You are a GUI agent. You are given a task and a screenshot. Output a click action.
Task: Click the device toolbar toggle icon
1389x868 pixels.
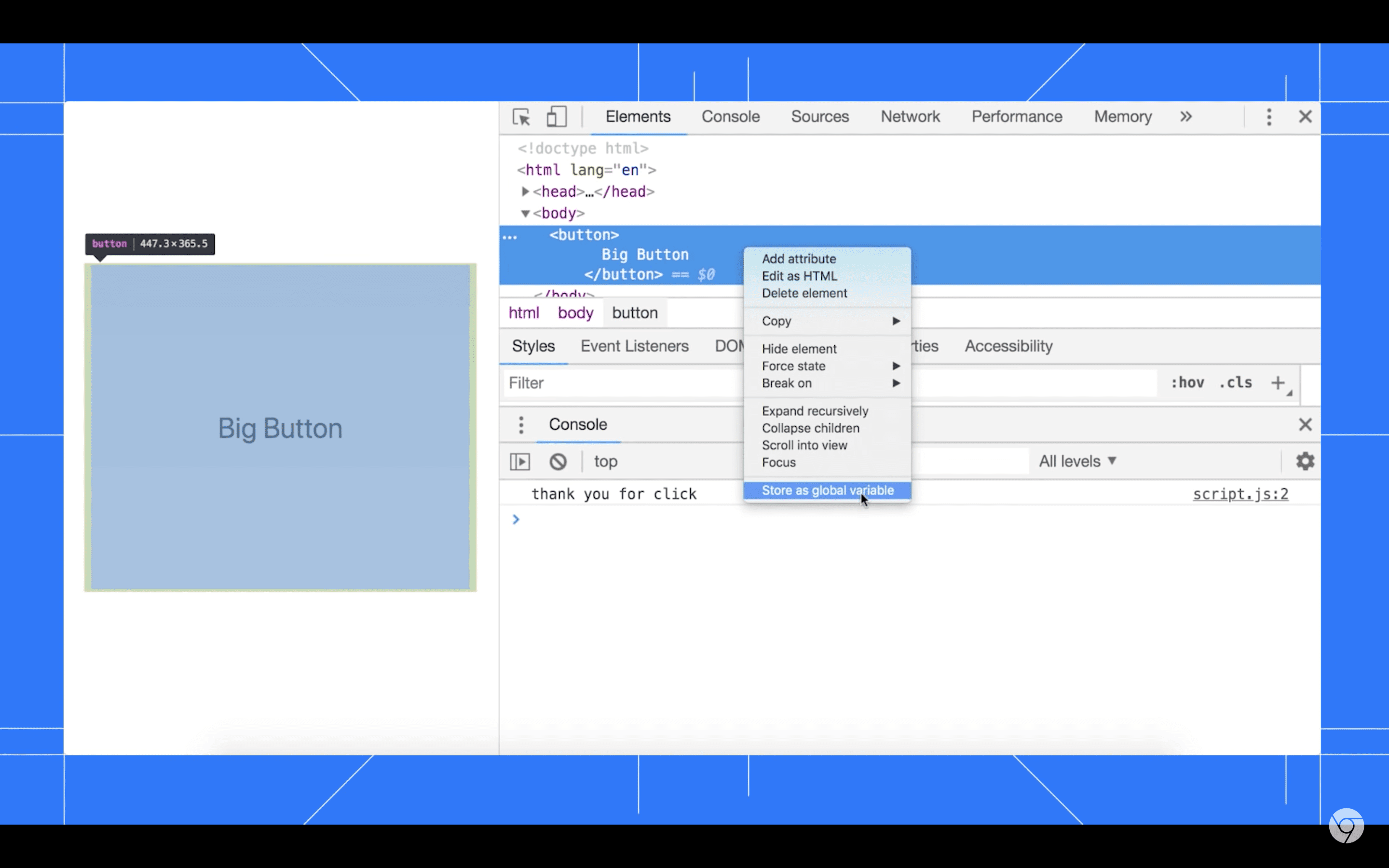(x=555, y=117)
